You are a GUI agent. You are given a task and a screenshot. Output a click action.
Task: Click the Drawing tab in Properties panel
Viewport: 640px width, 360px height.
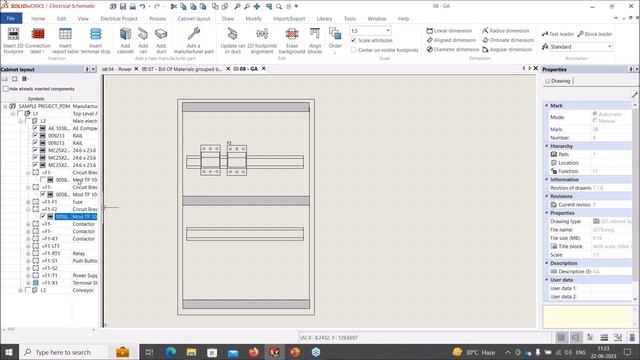tap(558, 81)
